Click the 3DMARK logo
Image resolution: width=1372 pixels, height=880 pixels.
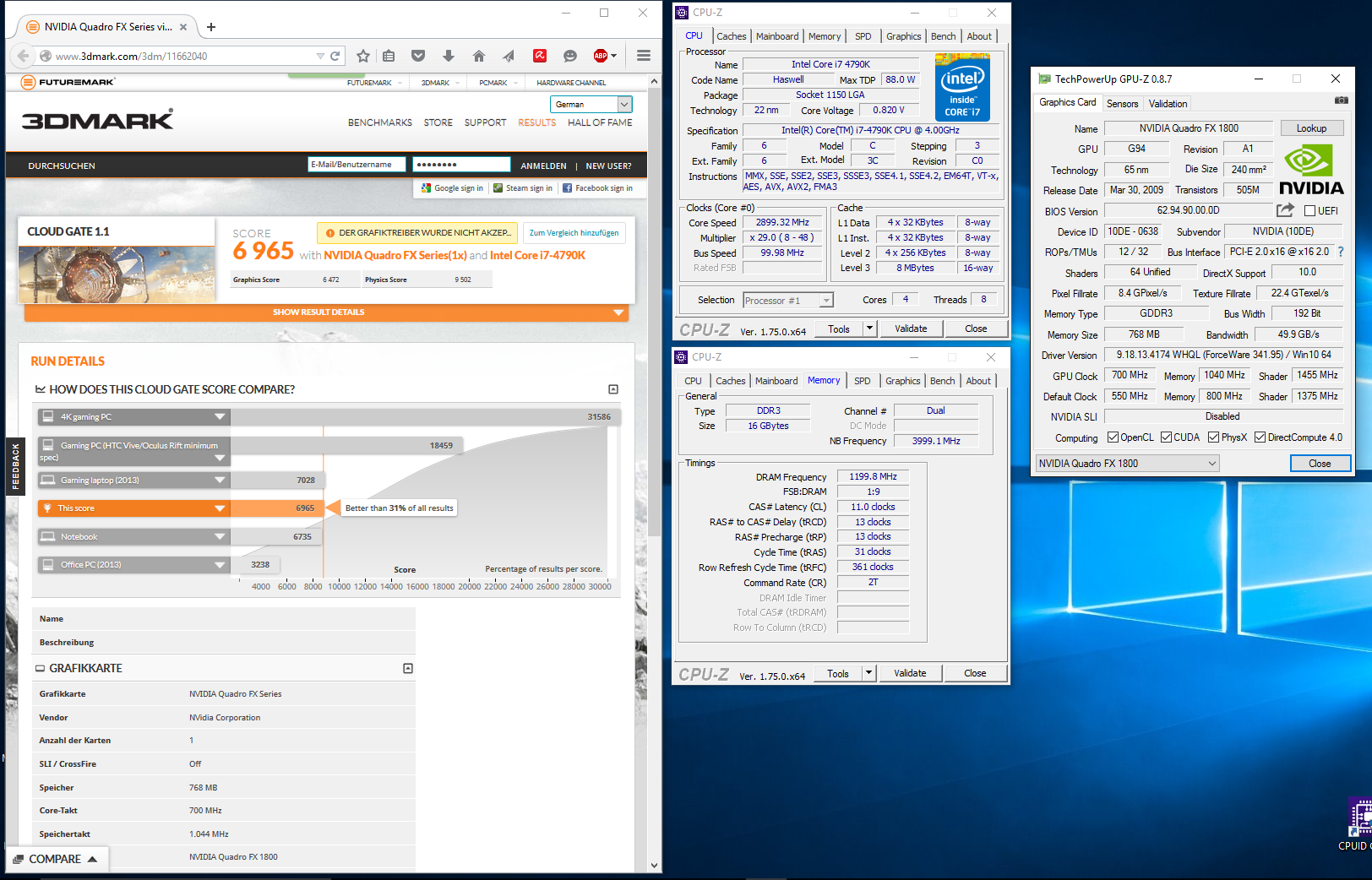pos(97,119)
